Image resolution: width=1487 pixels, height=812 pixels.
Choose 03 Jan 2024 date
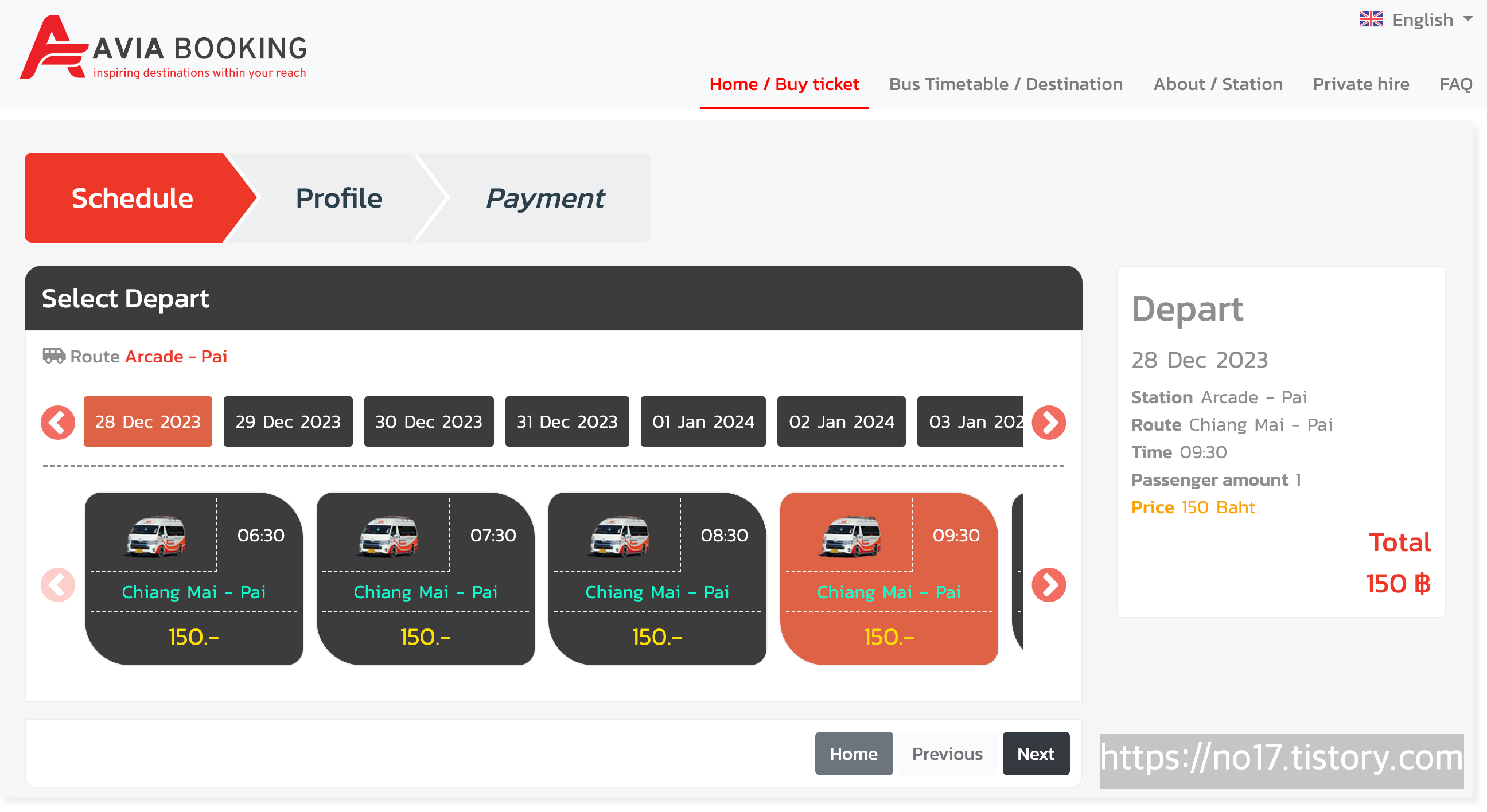point(970,421)
